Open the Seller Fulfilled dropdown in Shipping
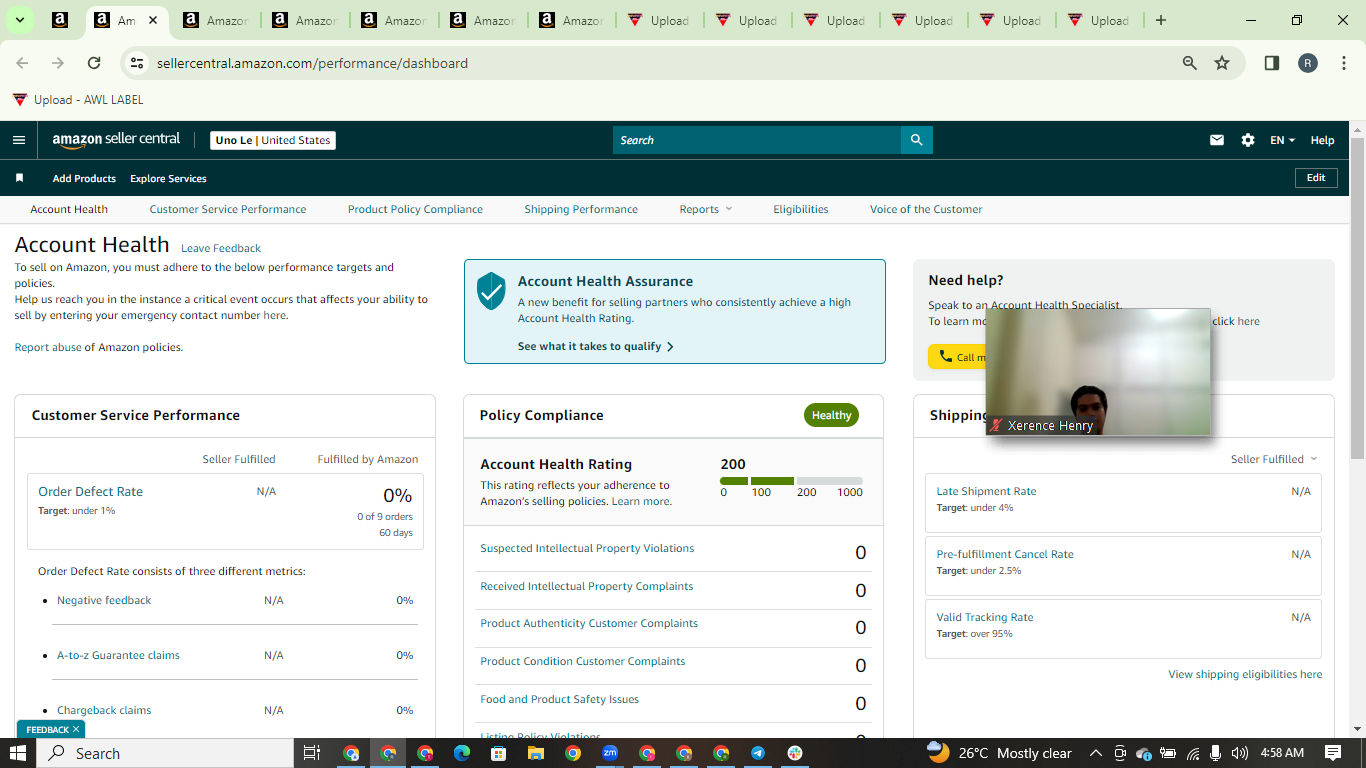 pos(1274,459)
